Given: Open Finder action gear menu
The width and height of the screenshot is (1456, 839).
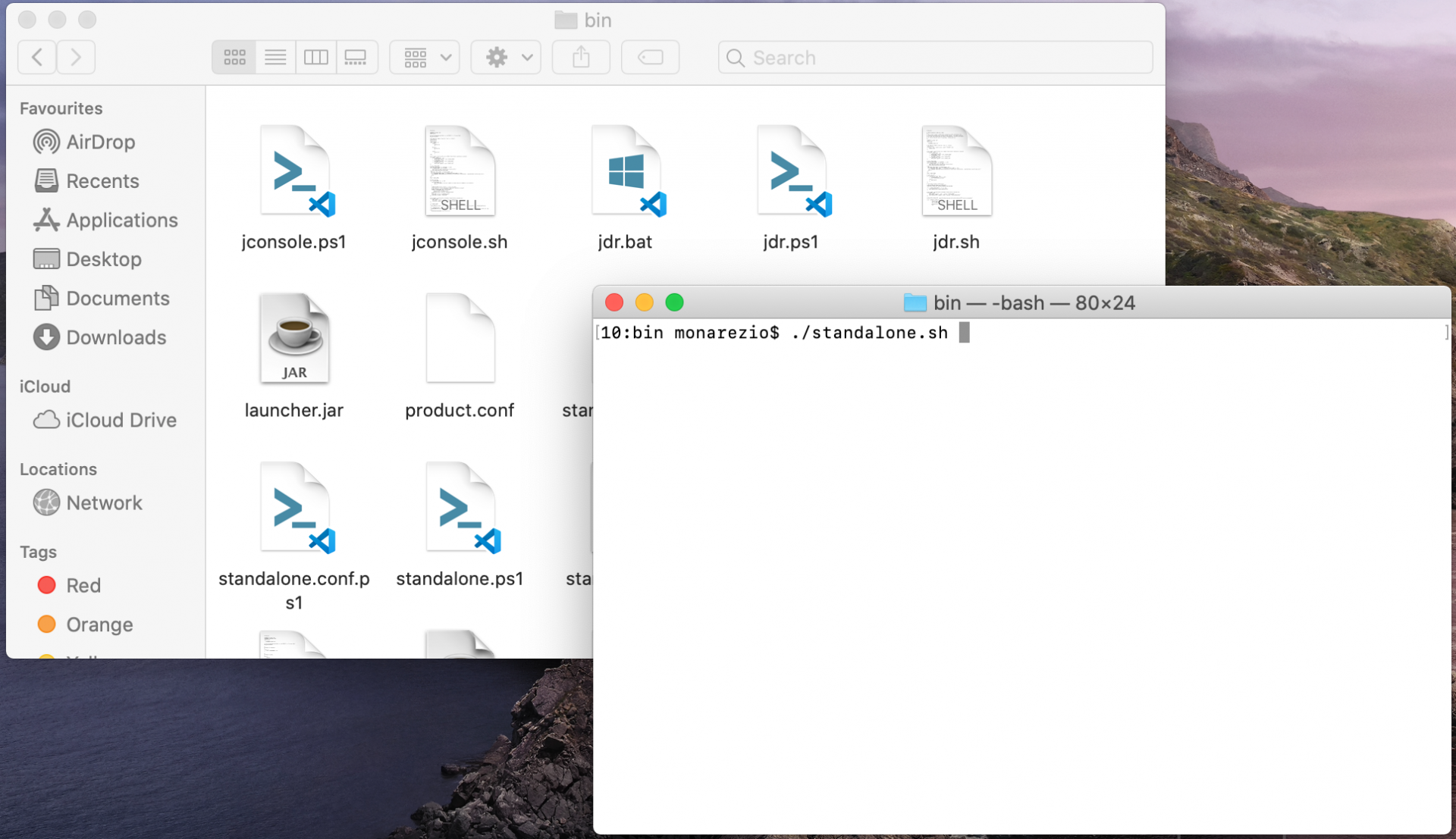Looking at the screenshot, I should click(x=506, y=56).
